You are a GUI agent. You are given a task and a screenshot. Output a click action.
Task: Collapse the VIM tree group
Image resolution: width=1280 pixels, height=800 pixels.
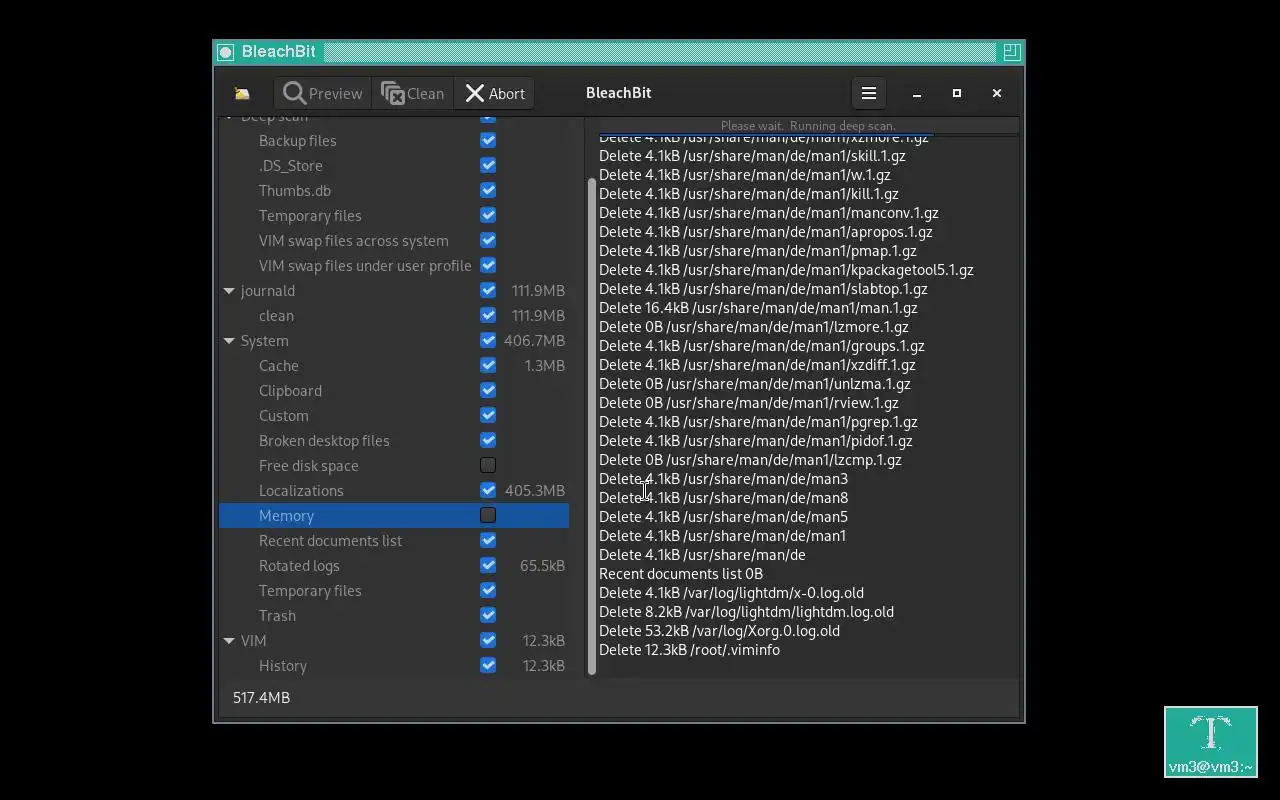tap(229, 641)
